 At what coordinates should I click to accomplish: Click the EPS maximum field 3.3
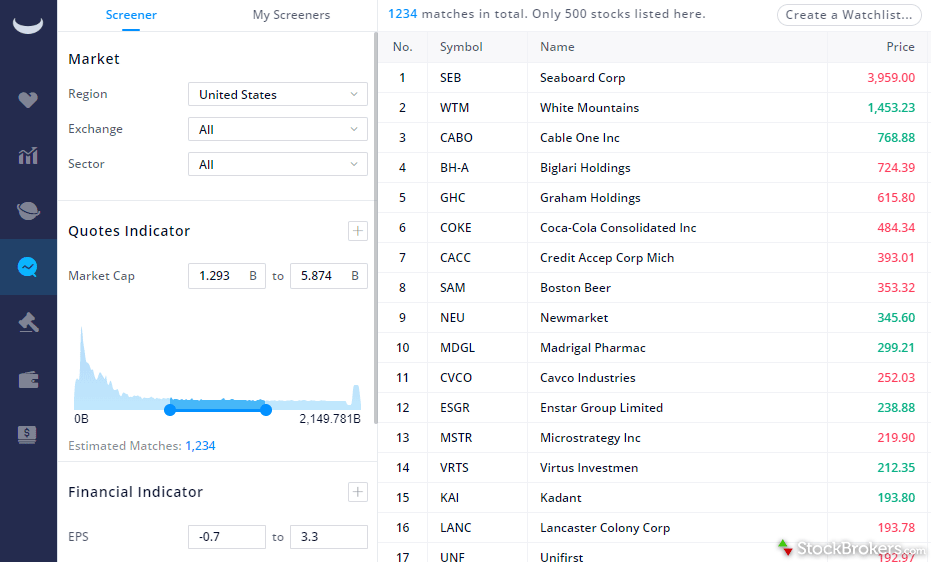tap(328, 537)
